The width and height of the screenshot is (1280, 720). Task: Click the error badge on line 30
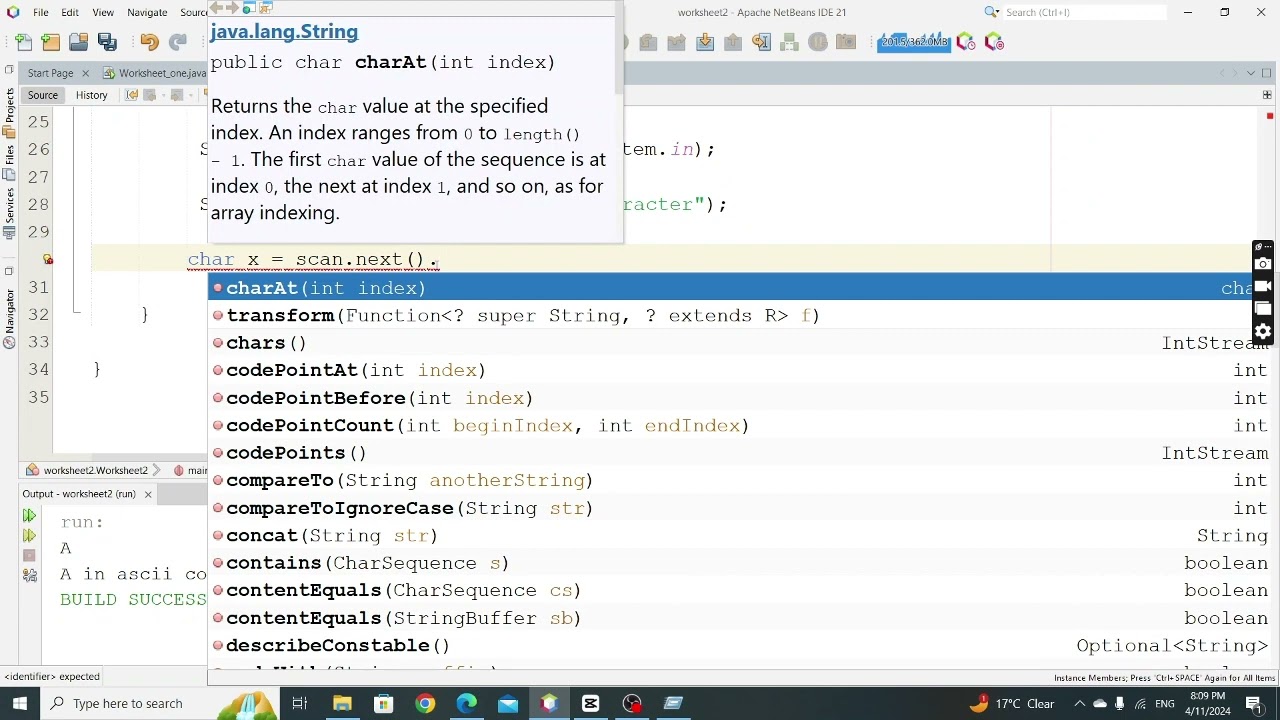[47, 259]
